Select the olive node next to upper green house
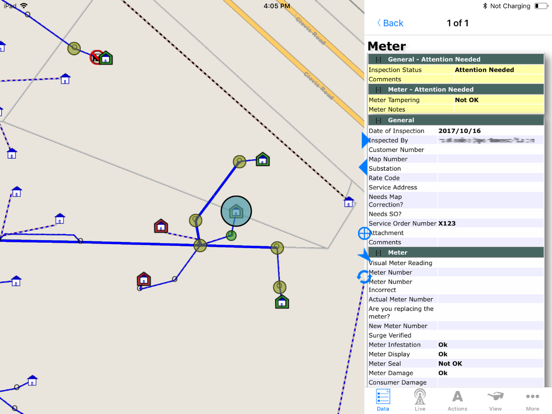The width and height of the screenshot is (552, 414). coord(239,162)
